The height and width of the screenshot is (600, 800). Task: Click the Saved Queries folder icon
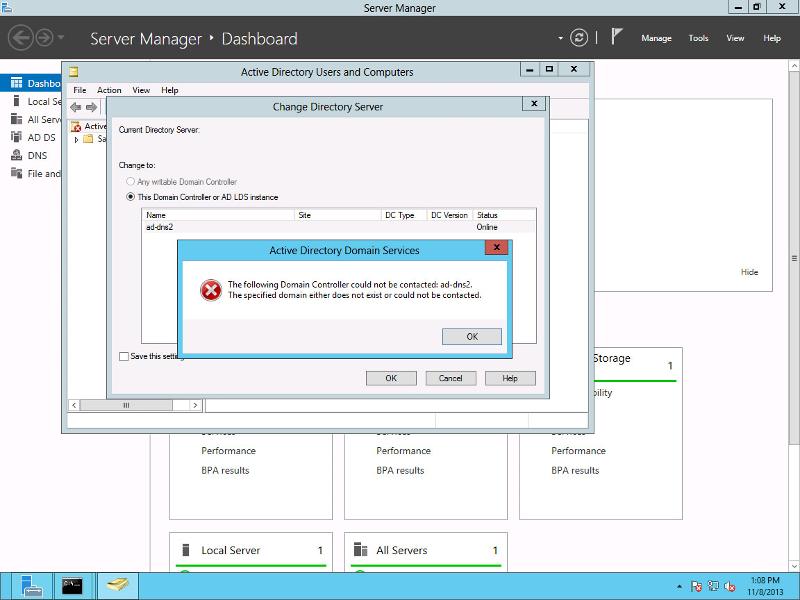[88, 139]
